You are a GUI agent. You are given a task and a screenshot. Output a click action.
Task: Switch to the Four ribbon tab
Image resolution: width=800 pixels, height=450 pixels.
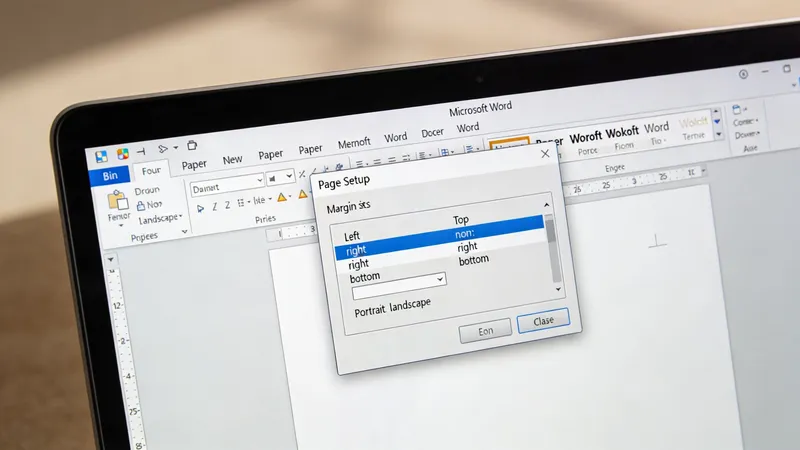click(x=151, y=170)
